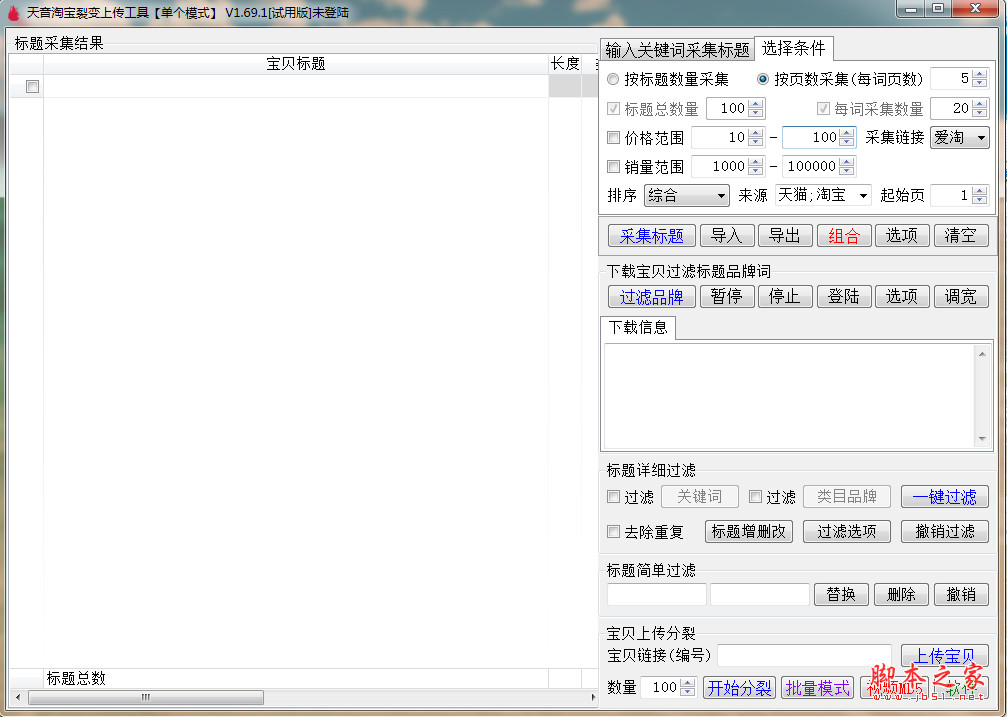
Task: Click 选项 button next to 登陆
Action: tap(902, 297)
